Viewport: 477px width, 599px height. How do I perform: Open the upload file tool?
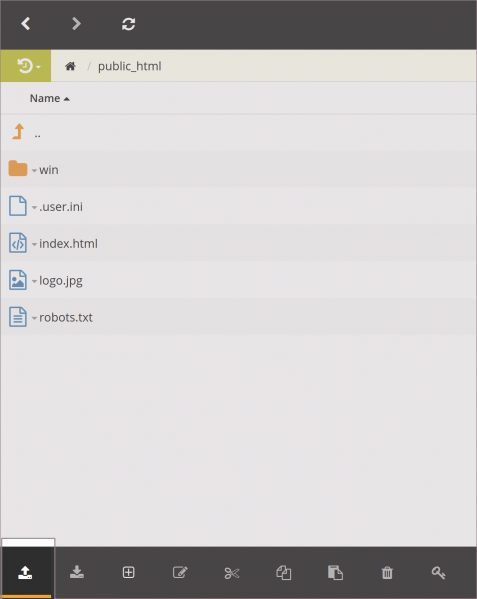coord(26,572)
